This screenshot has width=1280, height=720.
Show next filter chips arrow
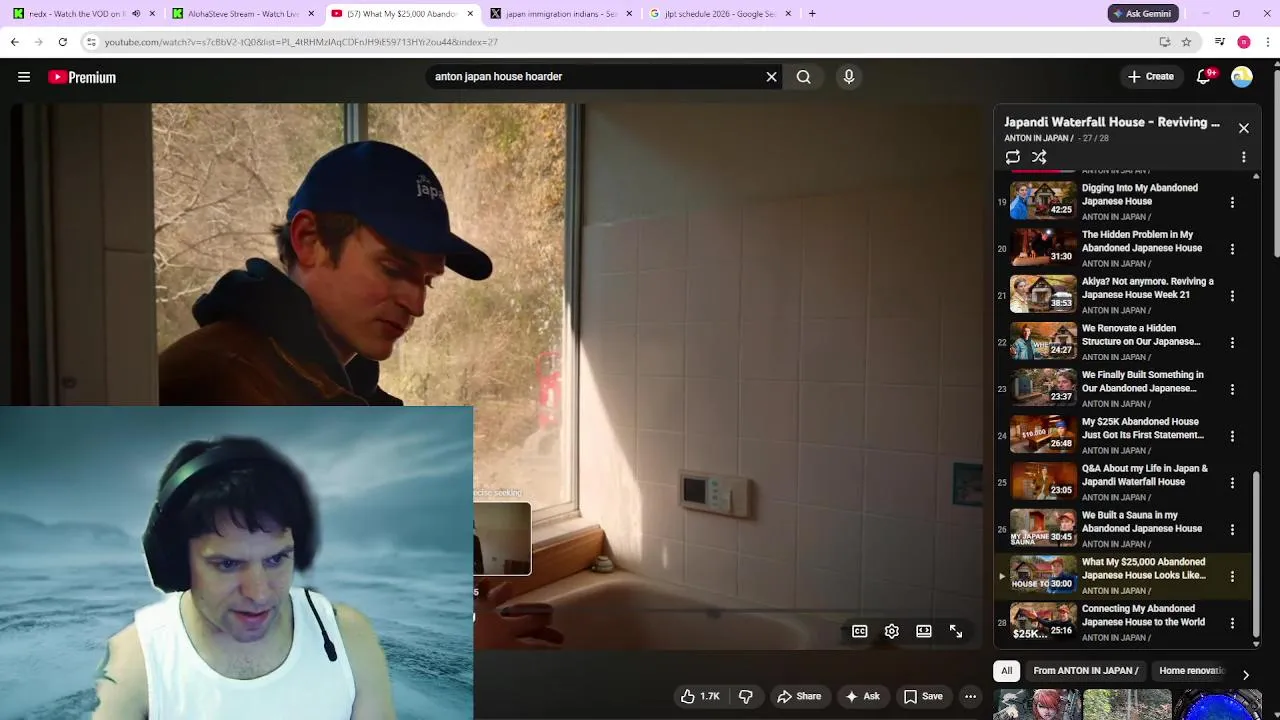(1246, 675)
